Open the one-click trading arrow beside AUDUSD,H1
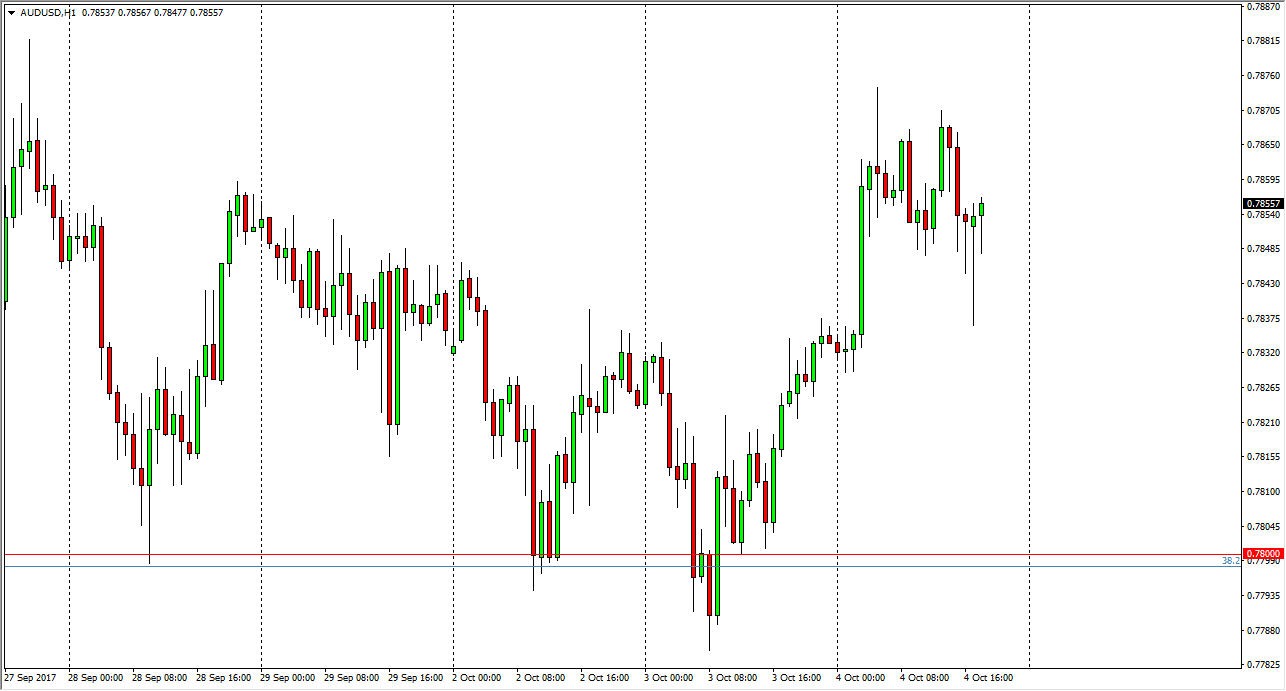 [x=11, y=13]
